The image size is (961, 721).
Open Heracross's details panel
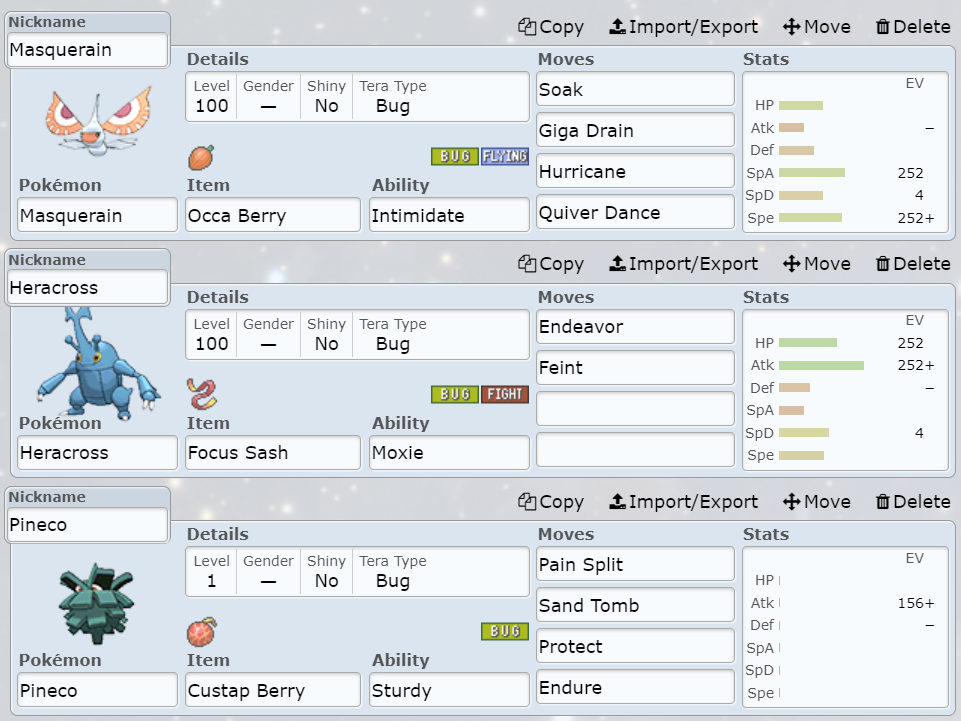point(357,334)
